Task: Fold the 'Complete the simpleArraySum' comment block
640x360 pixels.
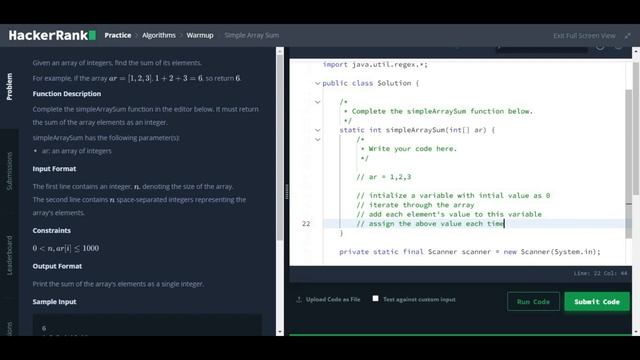Action: pyautogui.click(x=318, y=102)
